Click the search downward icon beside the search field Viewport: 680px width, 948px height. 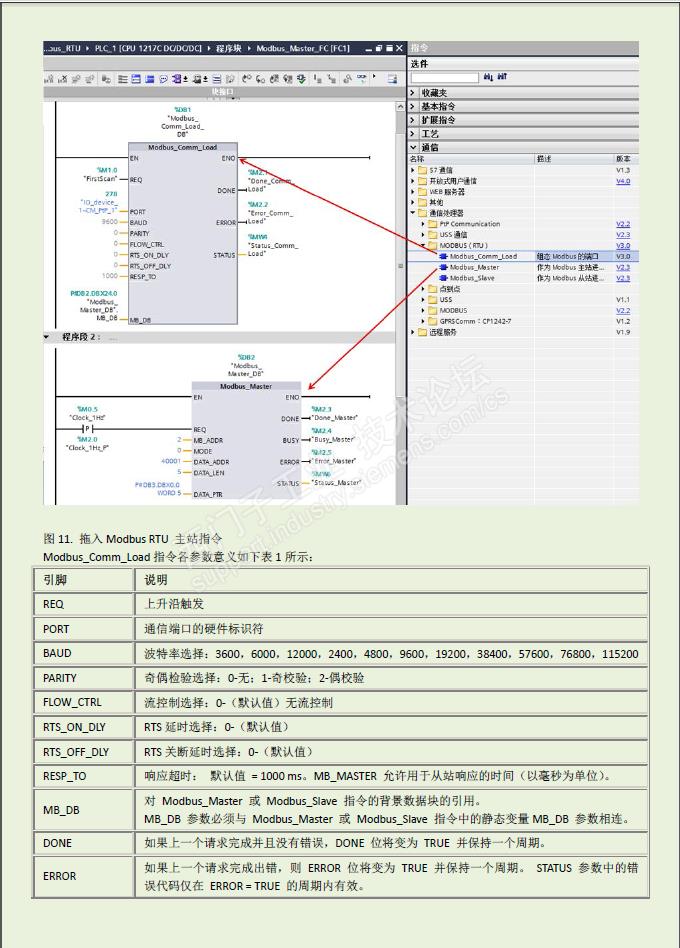click(x=488, y=77)
